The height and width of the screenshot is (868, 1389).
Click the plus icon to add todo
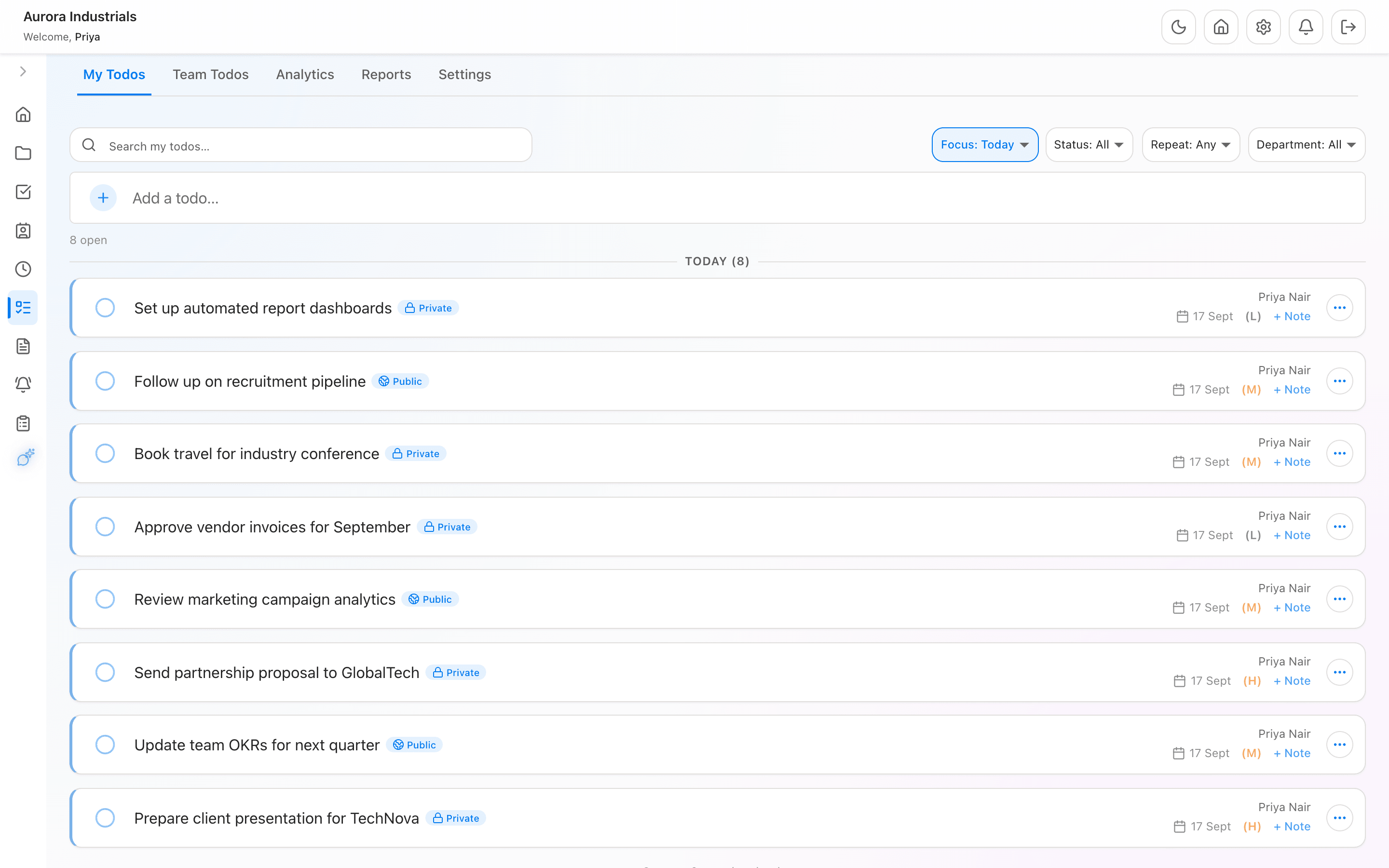pos(103,198)
